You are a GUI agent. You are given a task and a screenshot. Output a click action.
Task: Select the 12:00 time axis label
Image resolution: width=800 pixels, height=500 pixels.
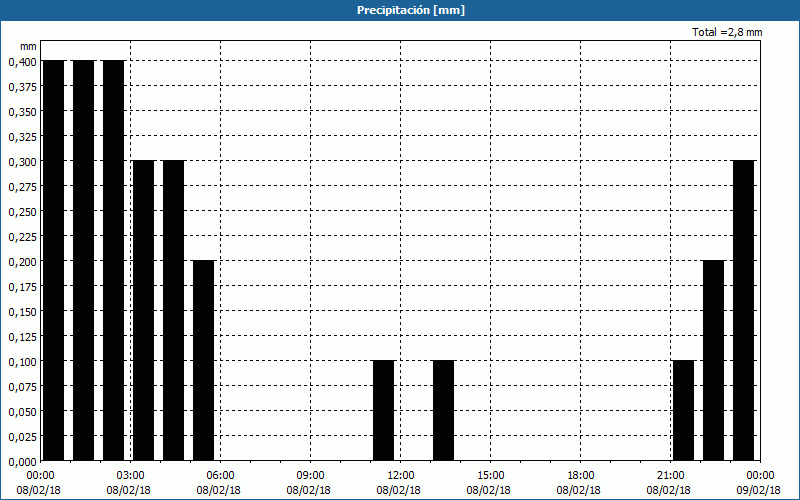tap(400, 475)
